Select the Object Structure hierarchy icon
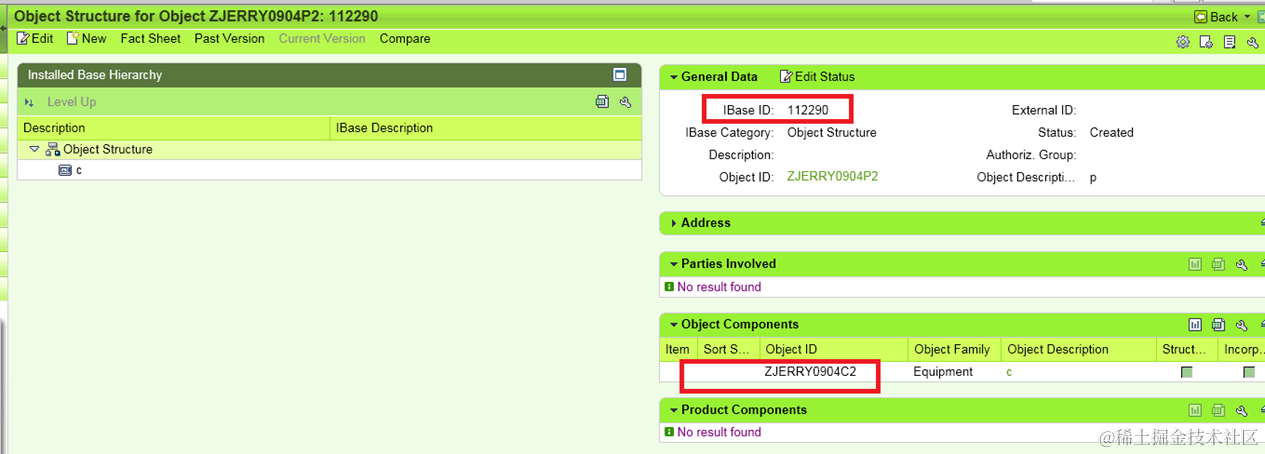Image resolution: width=1265 pixels, height=454 pixels. [x=53, y=149]
